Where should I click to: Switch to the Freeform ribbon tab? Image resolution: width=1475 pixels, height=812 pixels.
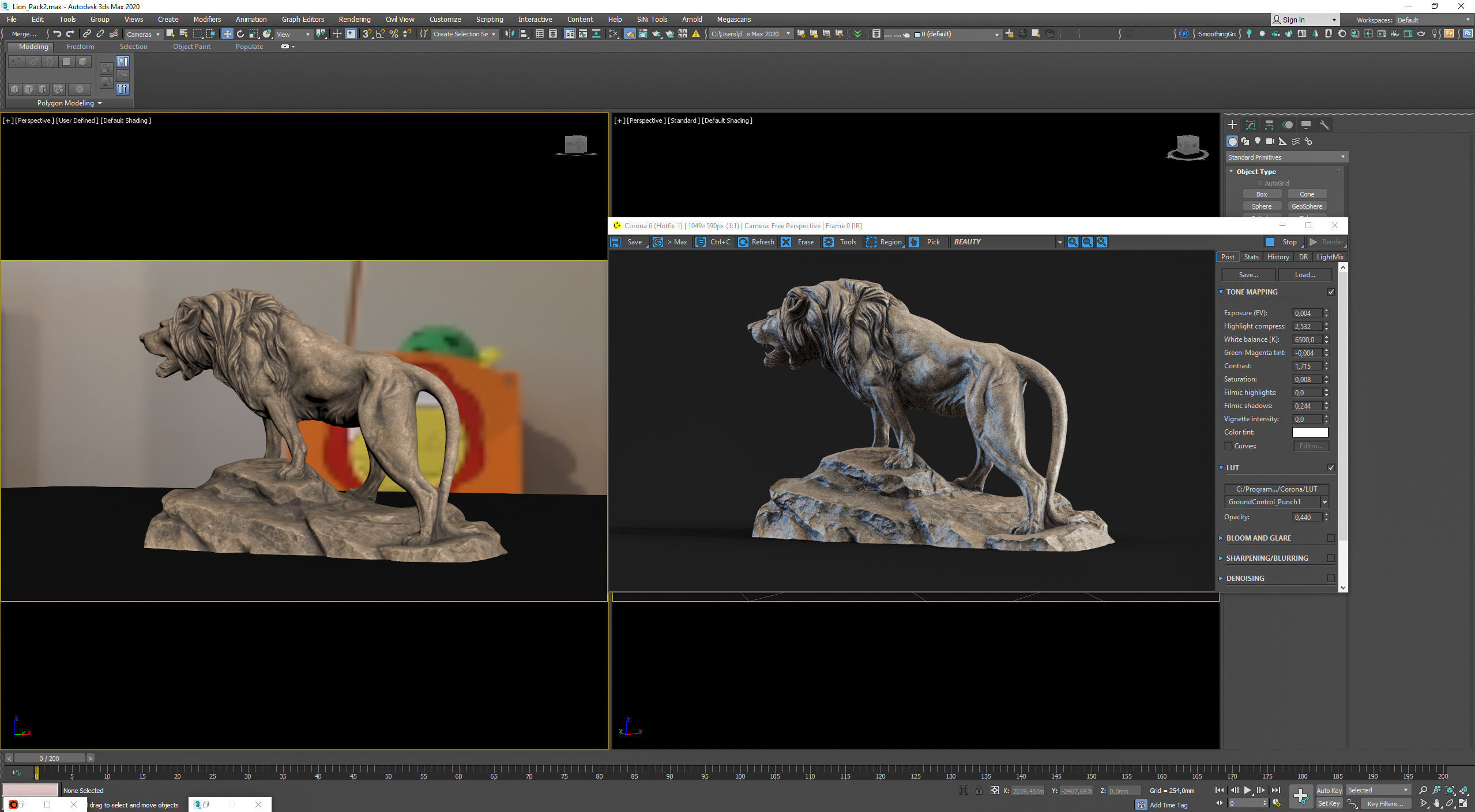click(x=80, y=47)
